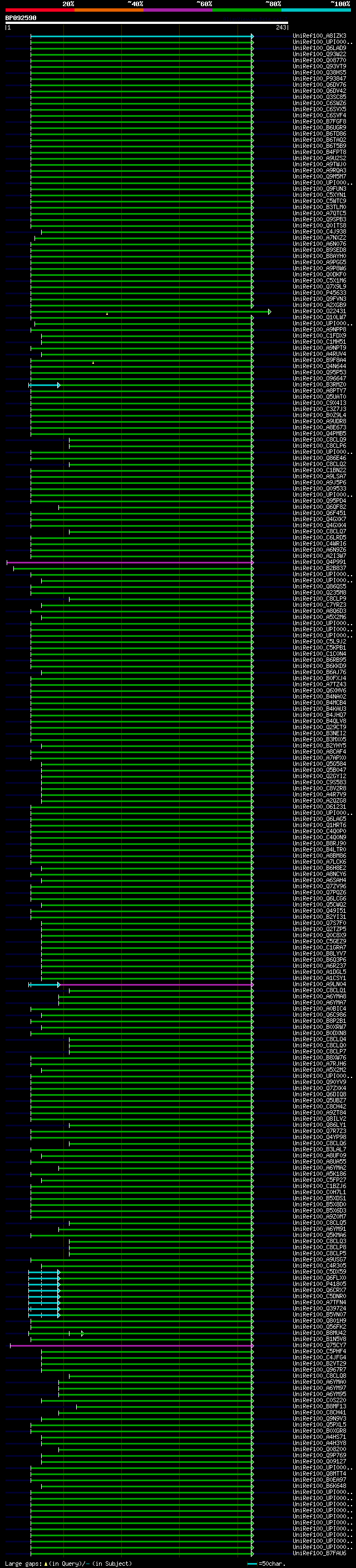Open hit UniRef100_Q75CY7
Image resolution: width=356 pixels, height=1568 pixels.
pyautogui.click(x=319, y=1345)
